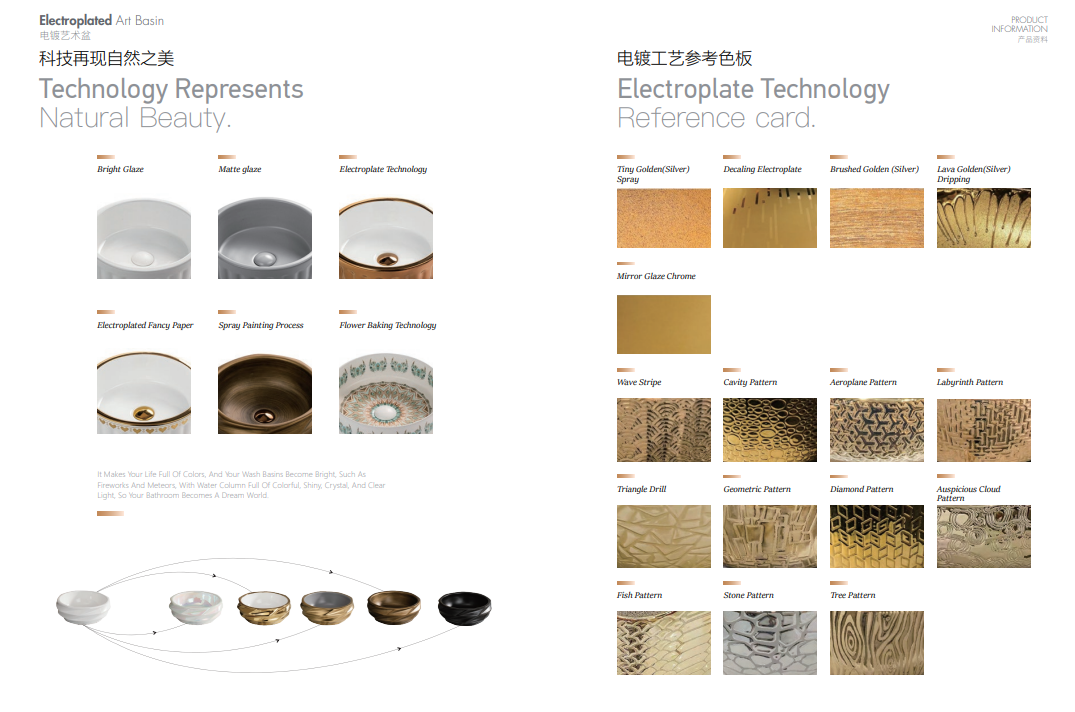Choose the Decaling Electroplate swatch

770,218
